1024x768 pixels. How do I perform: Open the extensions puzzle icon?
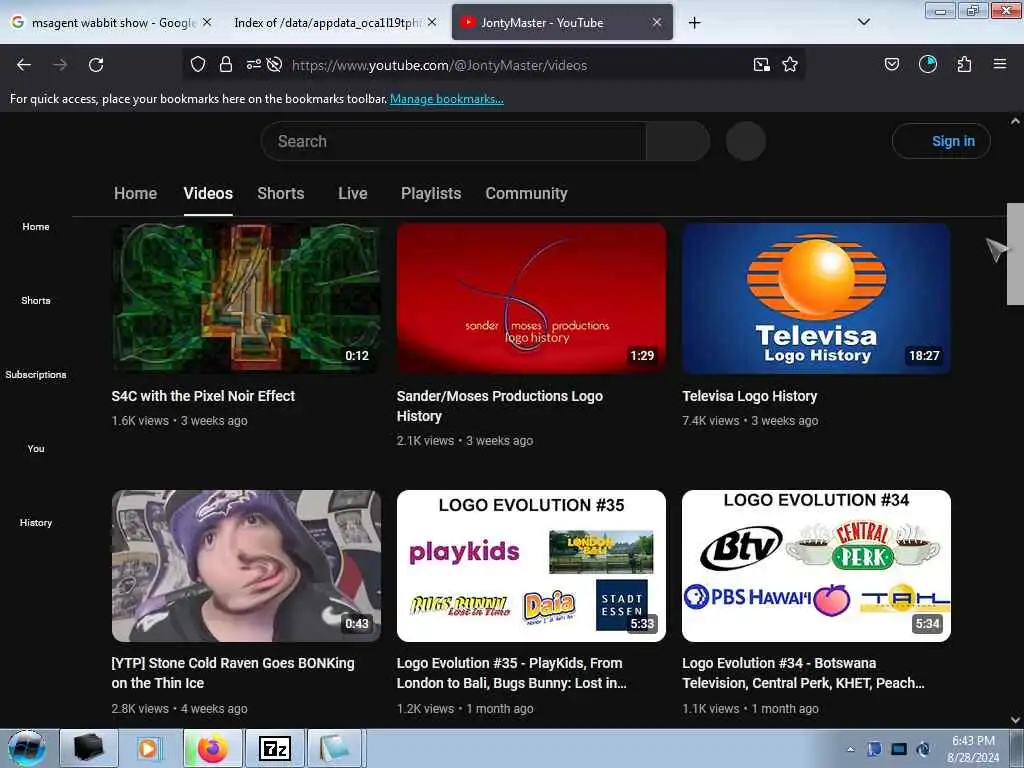[x=965, y=65]
